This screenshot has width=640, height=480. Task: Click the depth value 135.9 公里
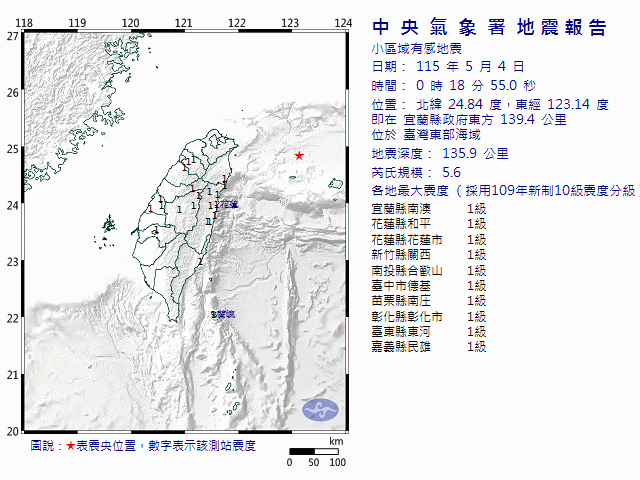(x=476, y=153)
